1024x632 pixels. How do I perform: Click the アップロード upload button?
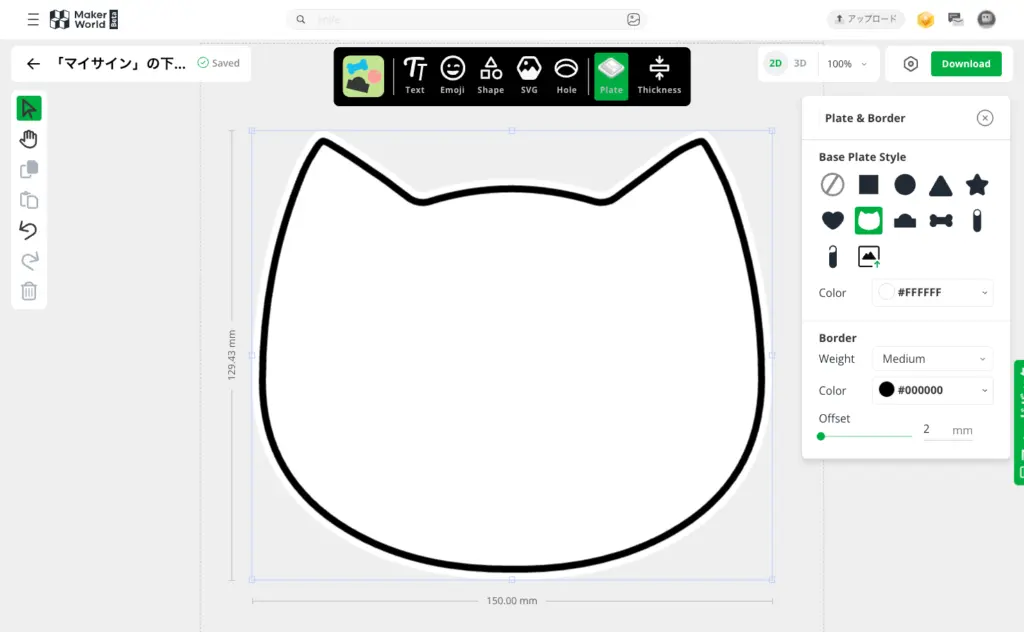pos(866,19)
